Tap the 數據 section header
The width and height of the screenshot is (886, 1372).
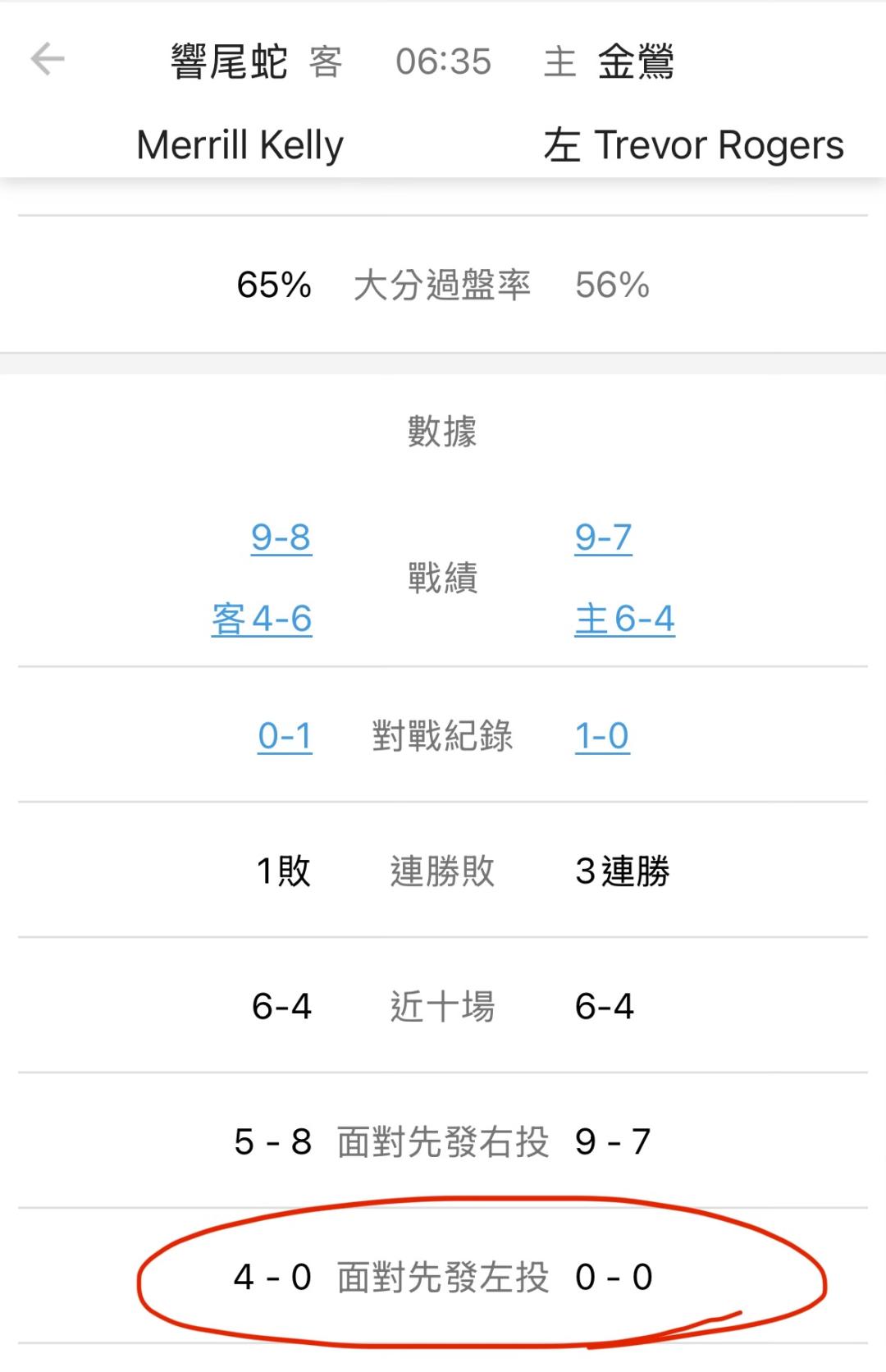point(442,431)
